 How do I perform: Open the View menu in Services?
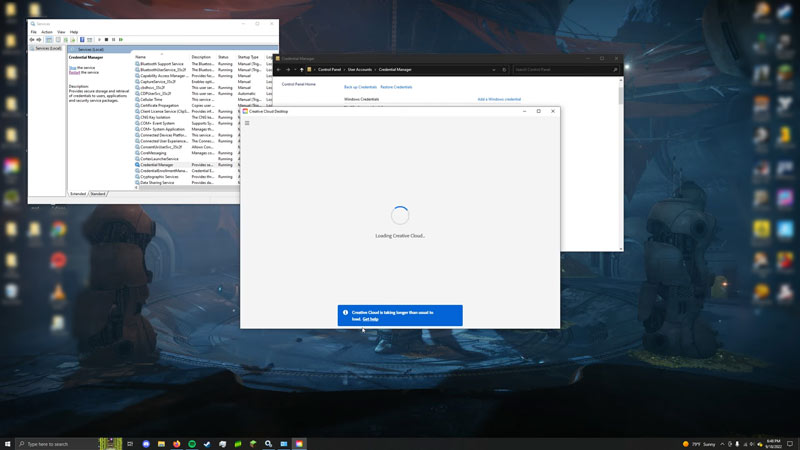point(61,32)
